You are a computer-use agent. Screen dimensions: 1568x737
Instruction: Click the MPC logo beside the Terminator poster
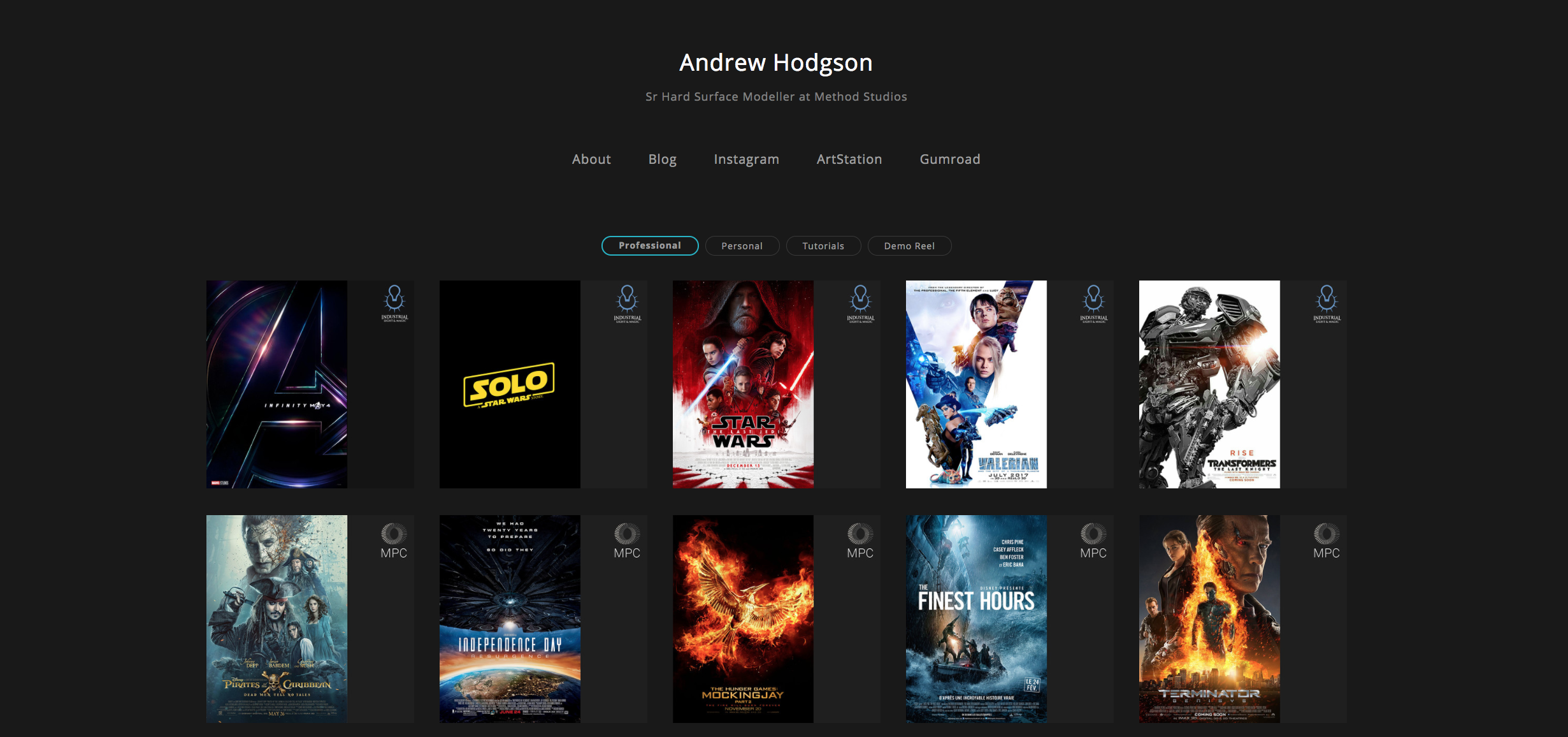click(x=1327, y=541)
